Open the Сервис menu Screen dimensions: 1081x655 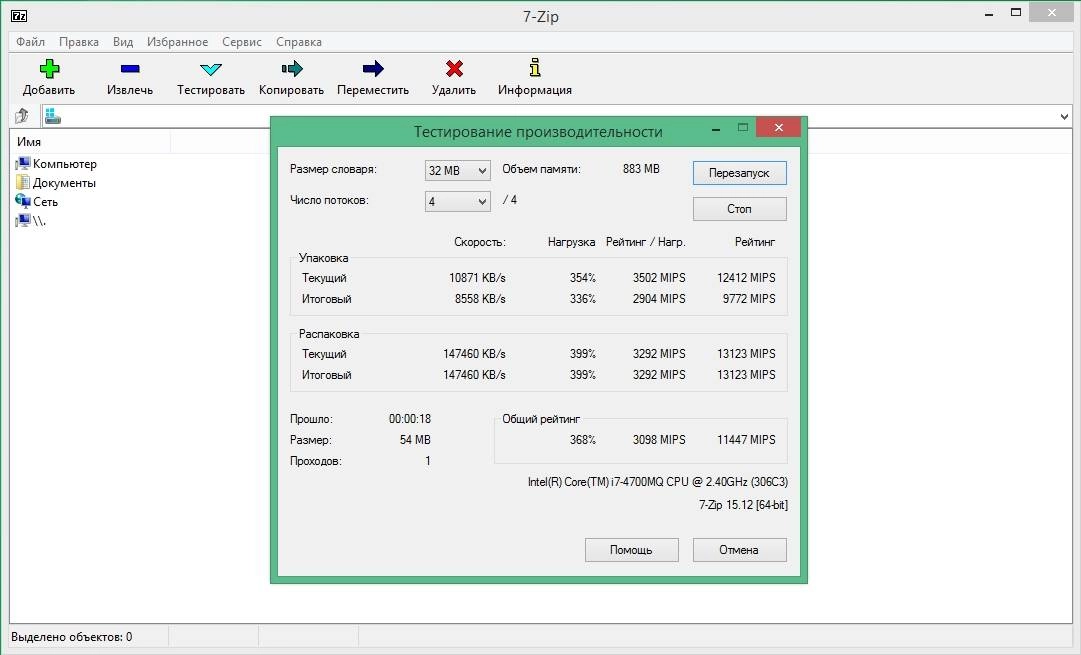[x=241, y=42]
